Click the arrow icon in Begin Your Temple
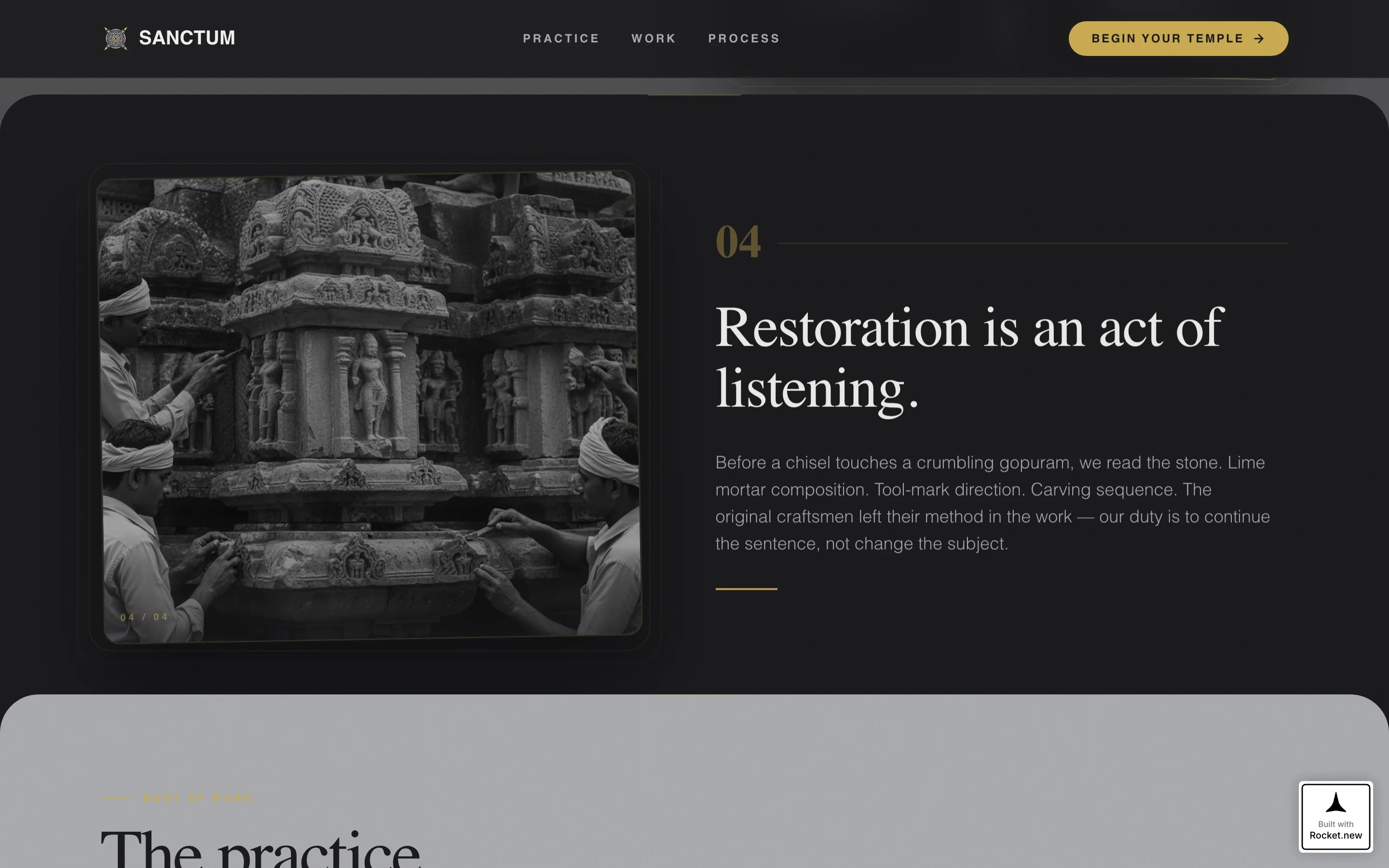 [x=1259, y=39]
